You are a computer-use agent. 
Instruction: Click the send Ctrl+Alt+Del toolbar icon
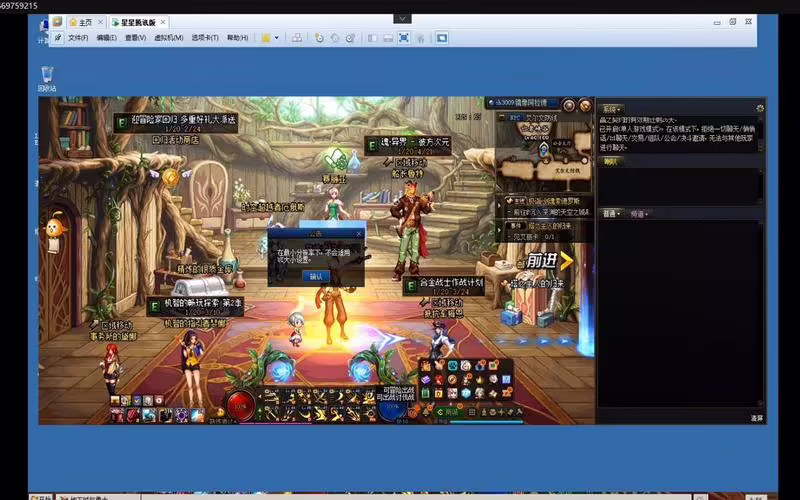296,38
